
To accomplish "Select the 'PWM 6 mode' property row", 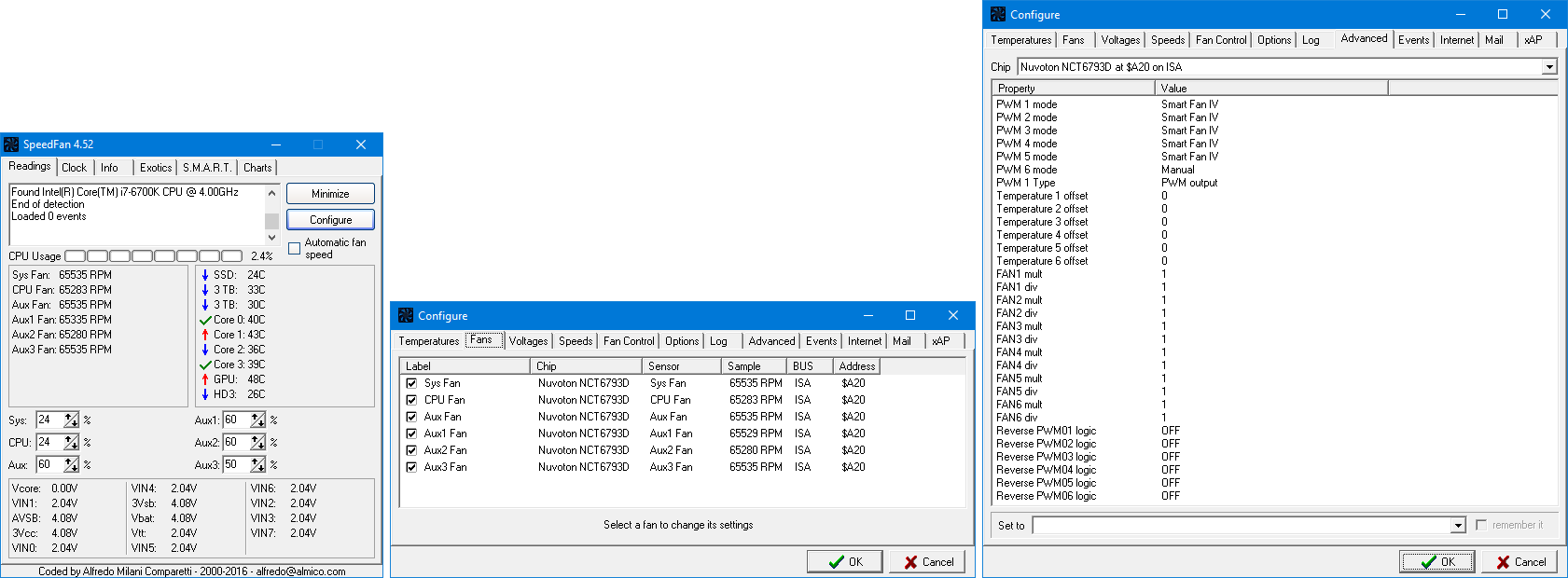I will [x=1274, y=170].
